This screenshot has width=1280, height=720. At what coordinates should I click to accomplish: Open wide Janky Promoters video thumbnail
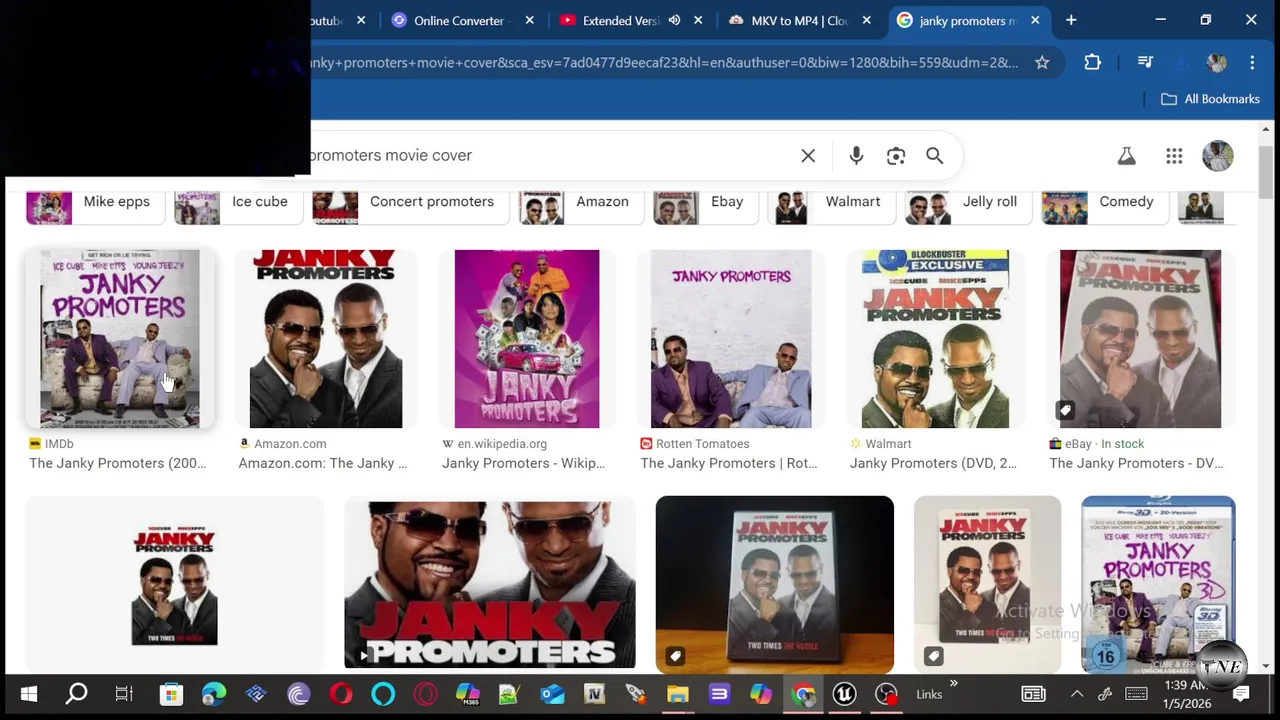point(490,584)
